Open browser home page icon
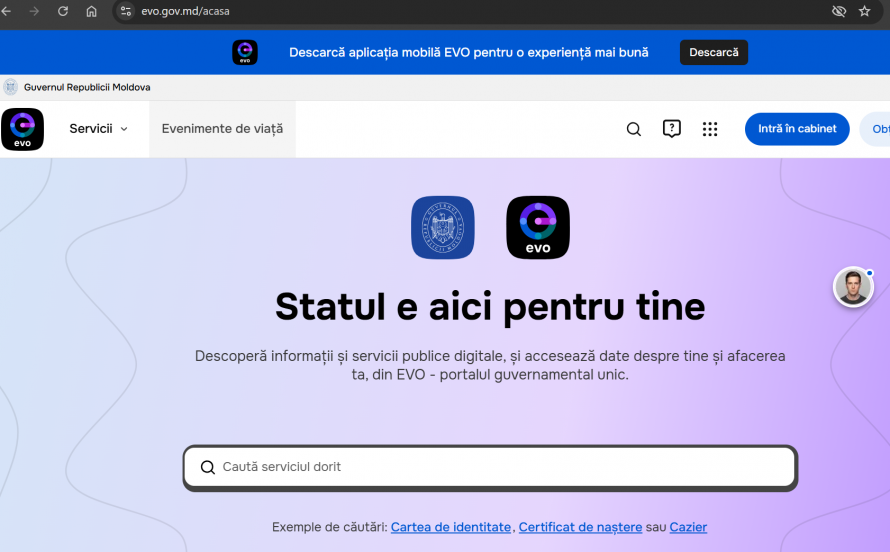The height and width of the screenshot is (552, 890). coord(91,11)
